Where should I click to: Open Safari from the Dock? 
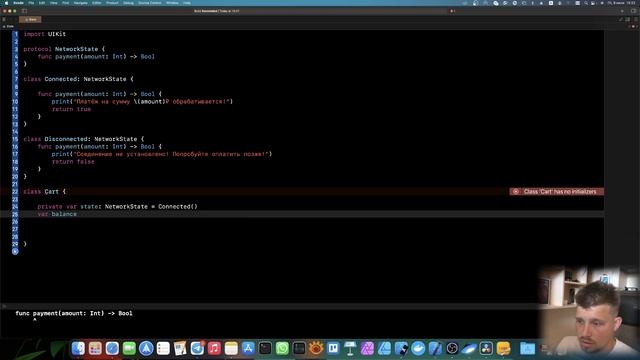[112, 348]
